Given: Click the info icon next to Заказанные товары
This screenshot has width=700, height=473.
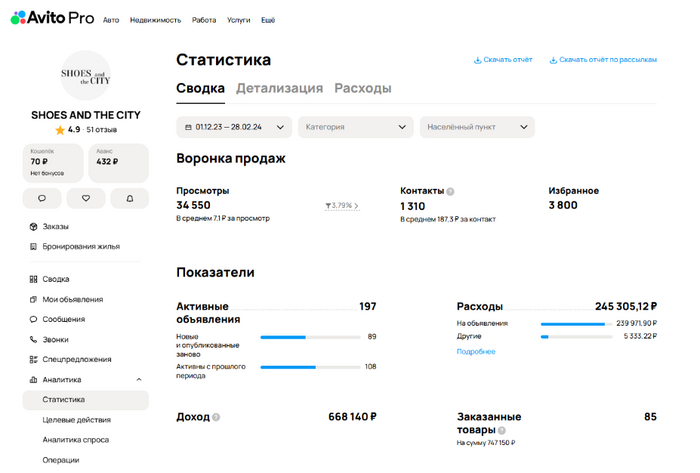Looking at the screenshot, I should tap(502, 430).
